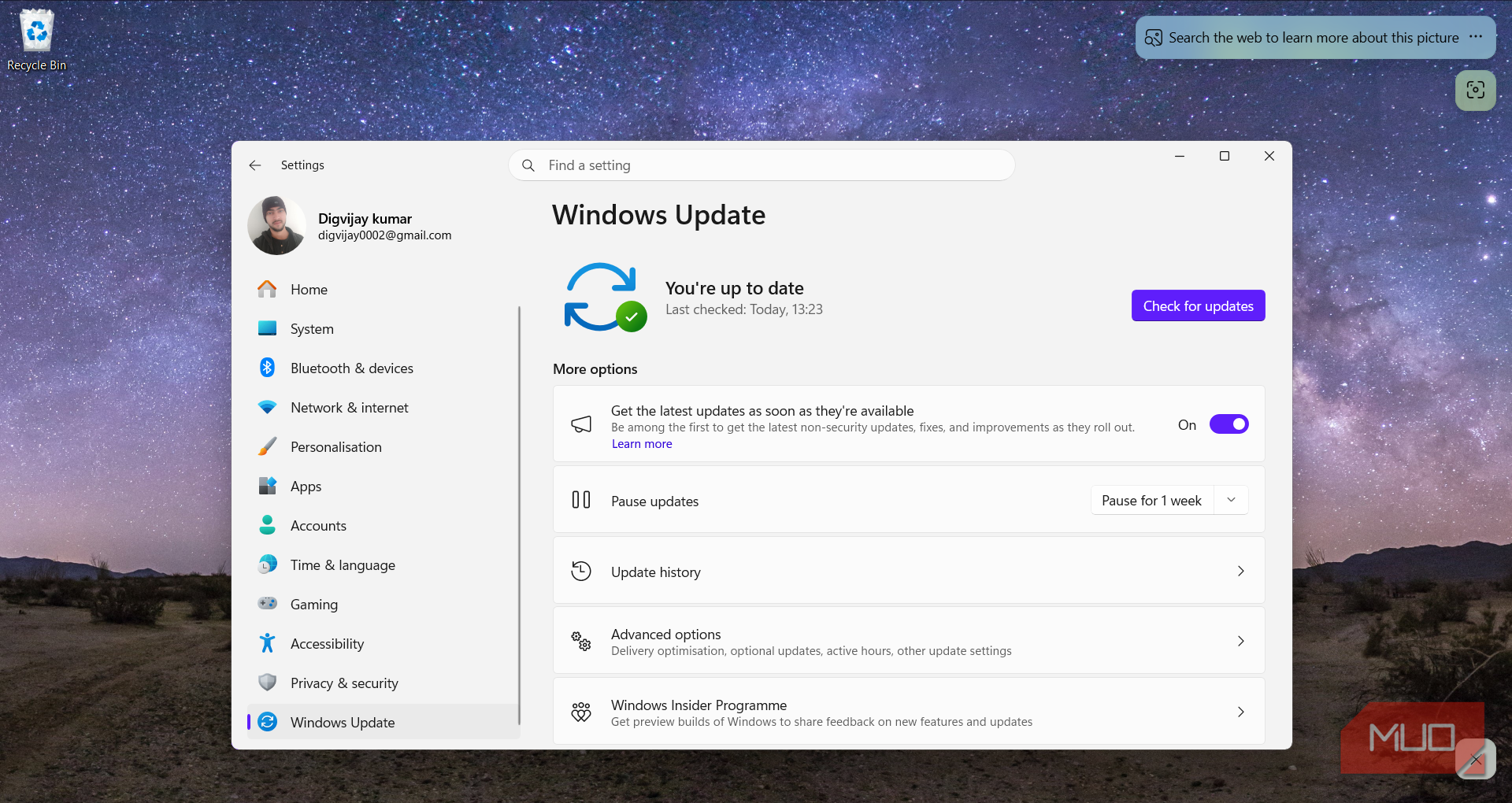Click the Windows Insider Programme icon

click(x=581, y=712)
